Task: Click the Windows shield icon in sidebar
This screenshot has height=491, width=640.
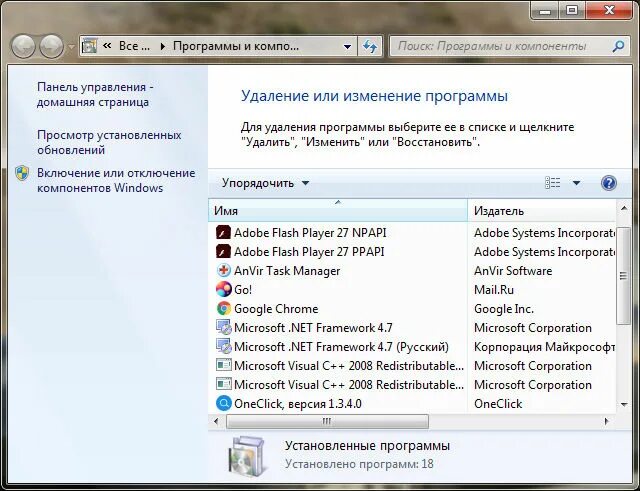Action: (22, 173)
